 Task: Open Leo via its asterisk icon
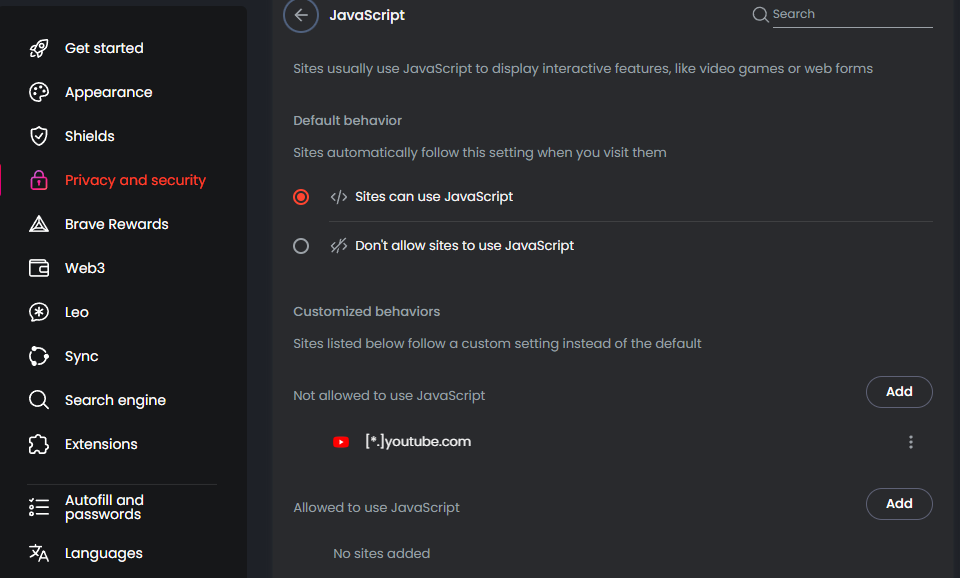coord(39,312)
